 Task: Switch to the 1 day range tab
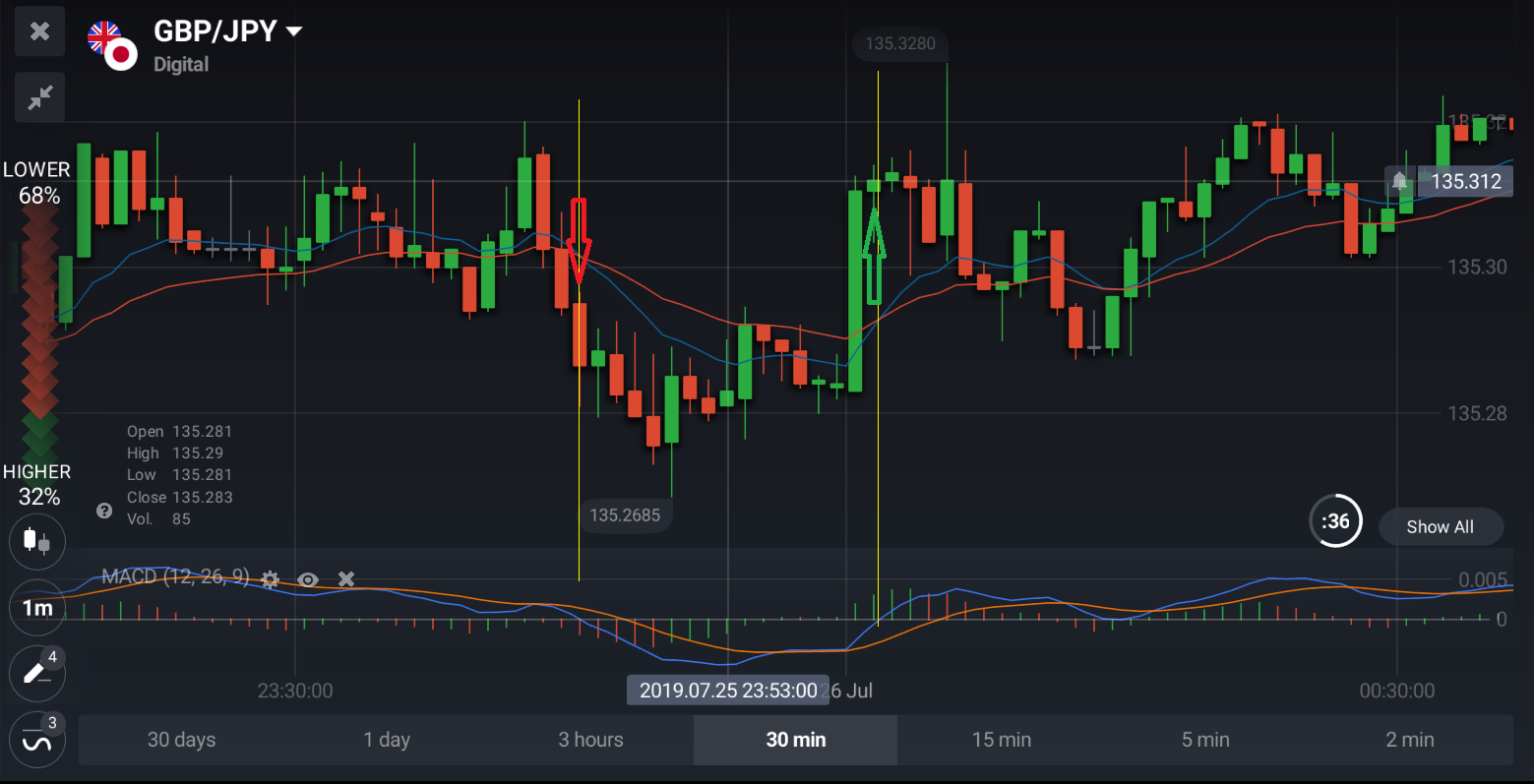tap(387, 740)
